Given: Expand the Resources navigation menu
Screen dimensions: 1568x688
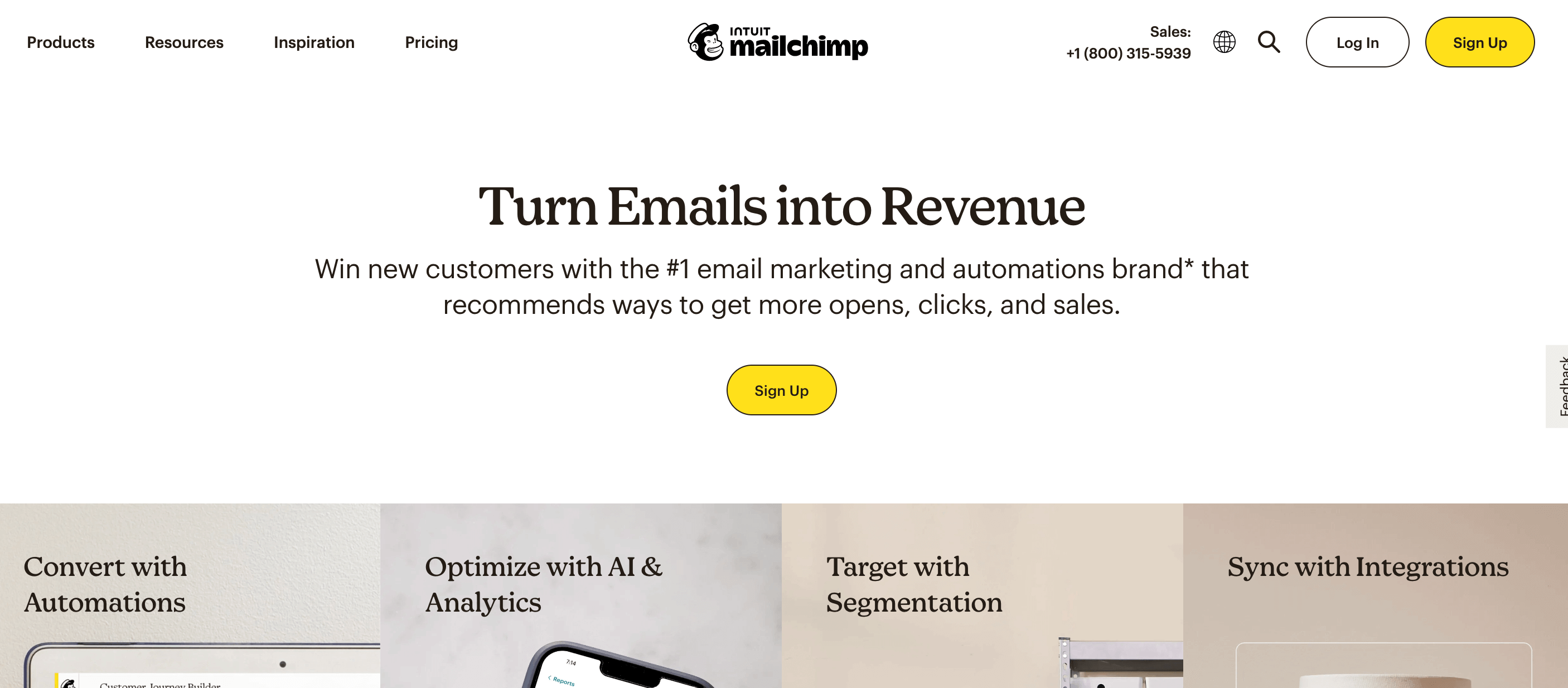Looking at the screenshot, I should click(x=184, y=42).
